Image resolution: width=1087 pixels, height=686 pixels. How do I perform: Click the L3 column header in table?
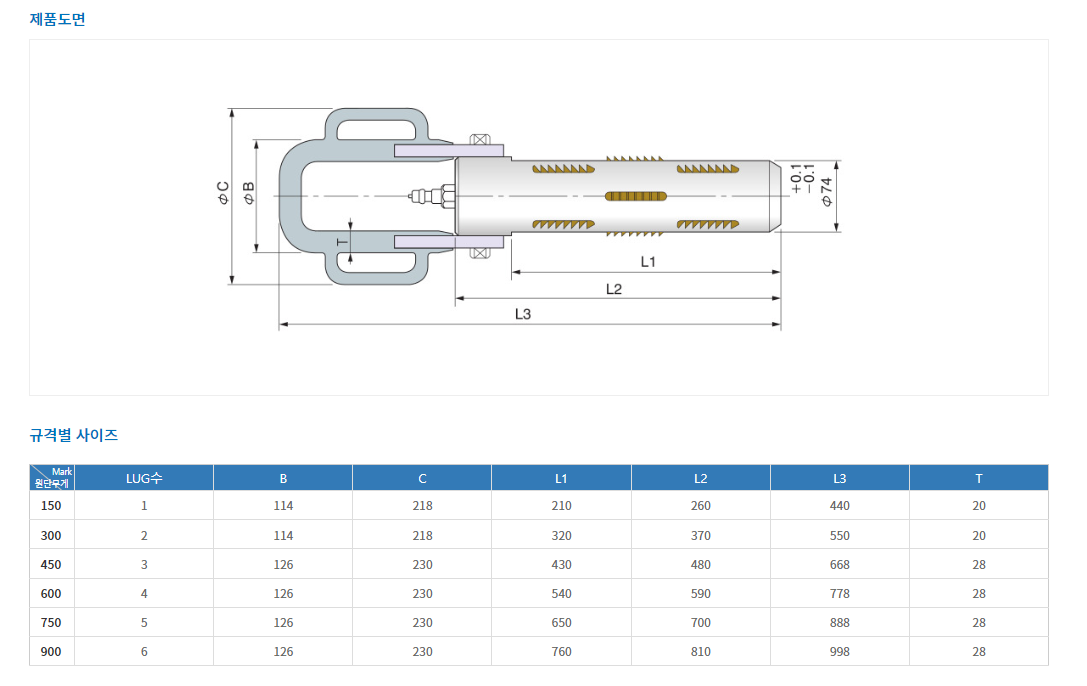[839, 478]
